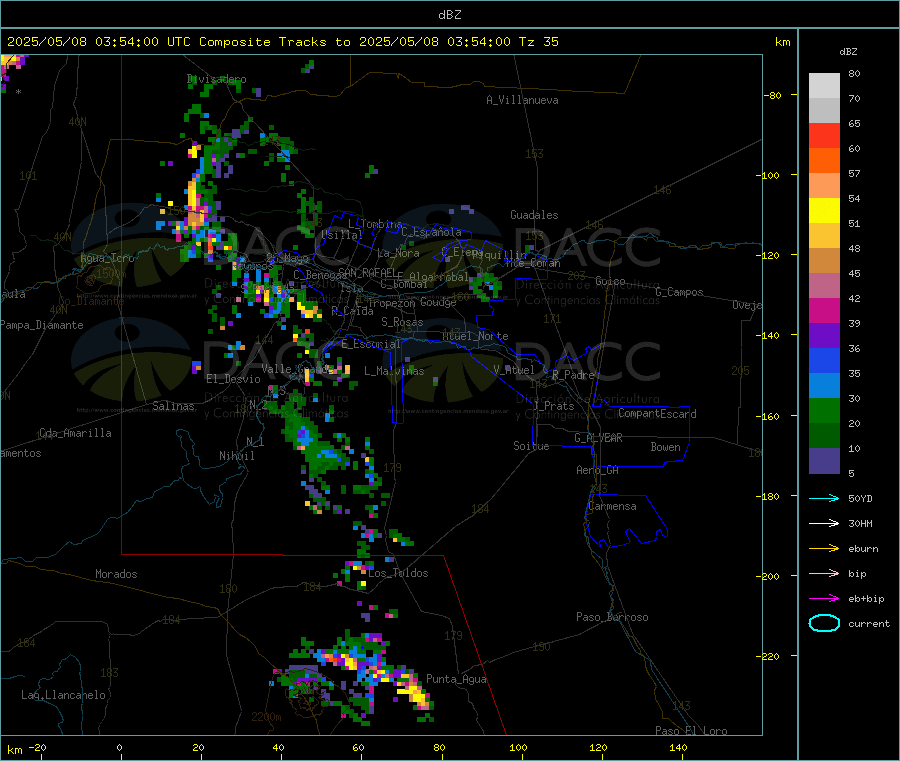Click the Soitue map label
900x761 pixels.
[531, 446]
